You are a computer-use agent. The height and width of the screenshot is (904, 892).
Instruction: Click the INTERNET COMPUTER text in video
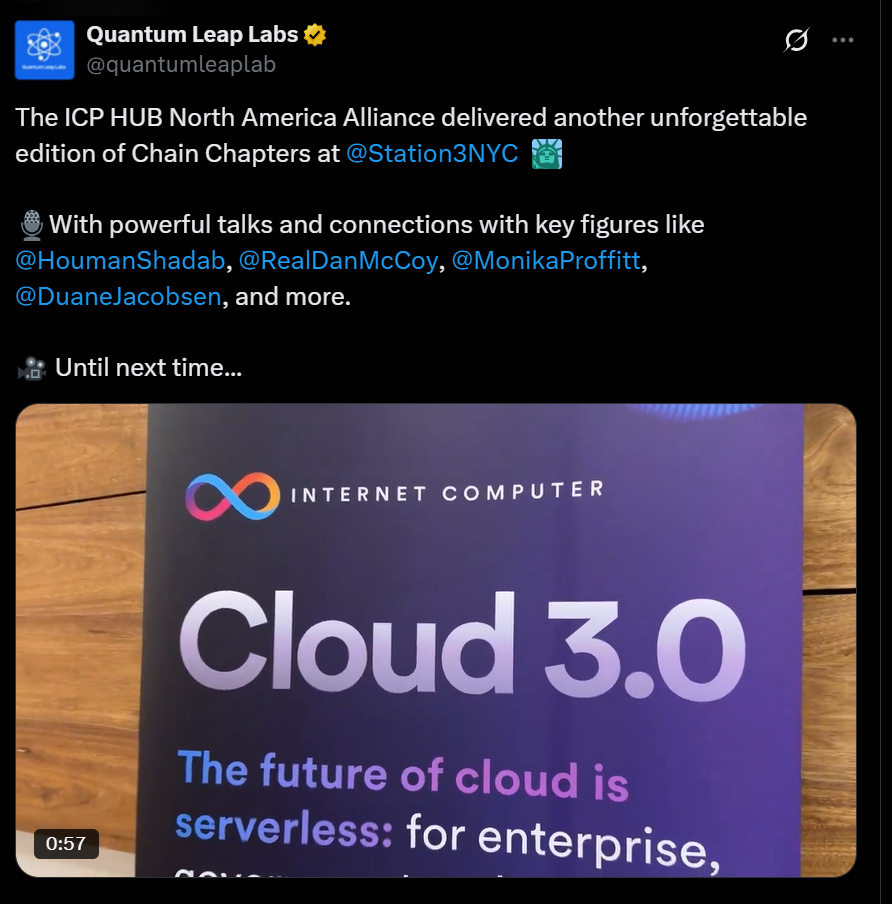[x=447, y=492]
